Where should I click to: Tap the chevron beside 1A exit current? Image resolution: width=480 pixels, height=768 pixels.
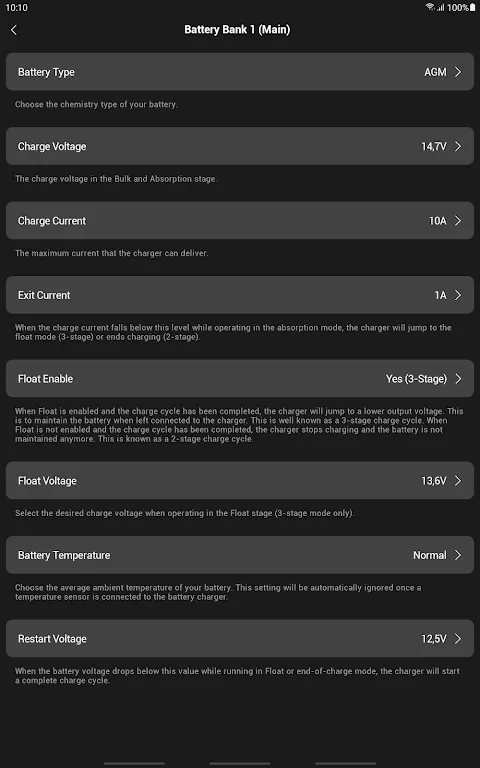tap(458, 295)
